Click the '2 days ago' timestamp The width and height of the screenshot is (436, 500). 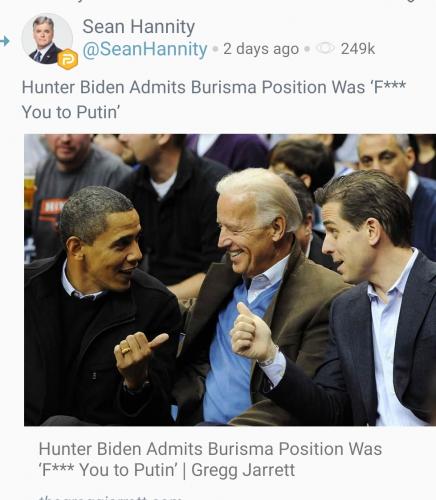coord(261,49)
